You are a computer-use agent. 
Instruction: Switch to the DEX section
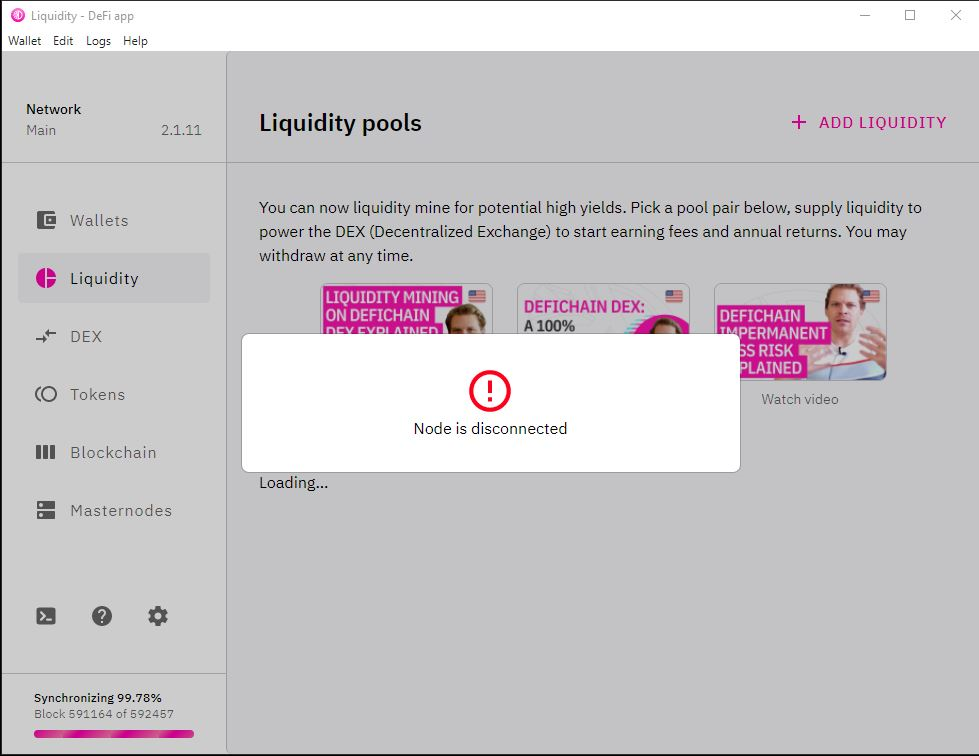(x=114, y=336)
